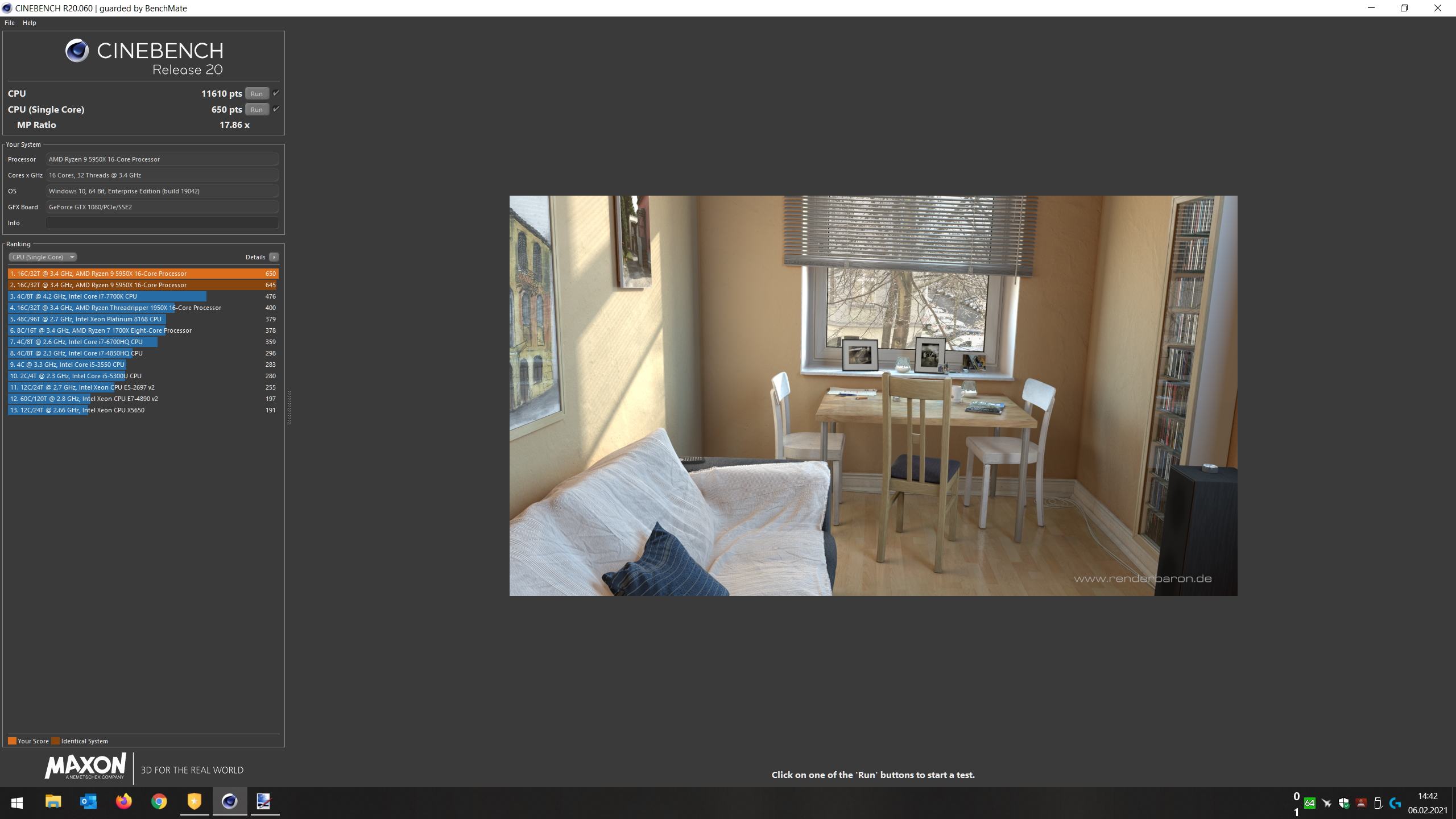This screenshot has height=819, width=1456.
Task: Click the Google Chrome taskbar icon
Action: 159,801
